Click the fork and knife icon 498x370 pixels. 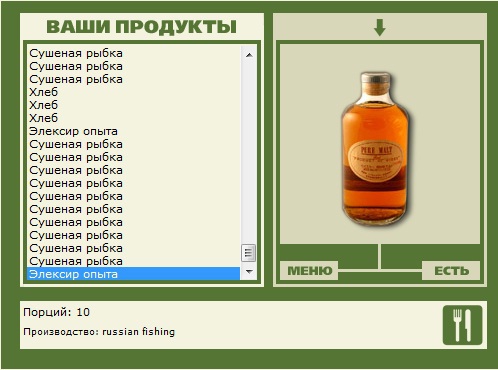[462, 325]
